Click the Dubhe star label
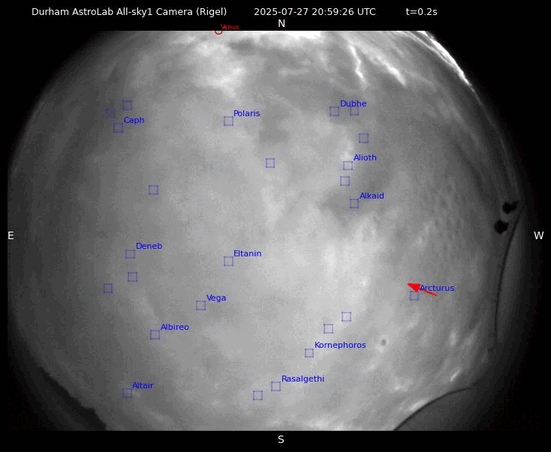This screenshot has height=452, width=551. (353, 104)
